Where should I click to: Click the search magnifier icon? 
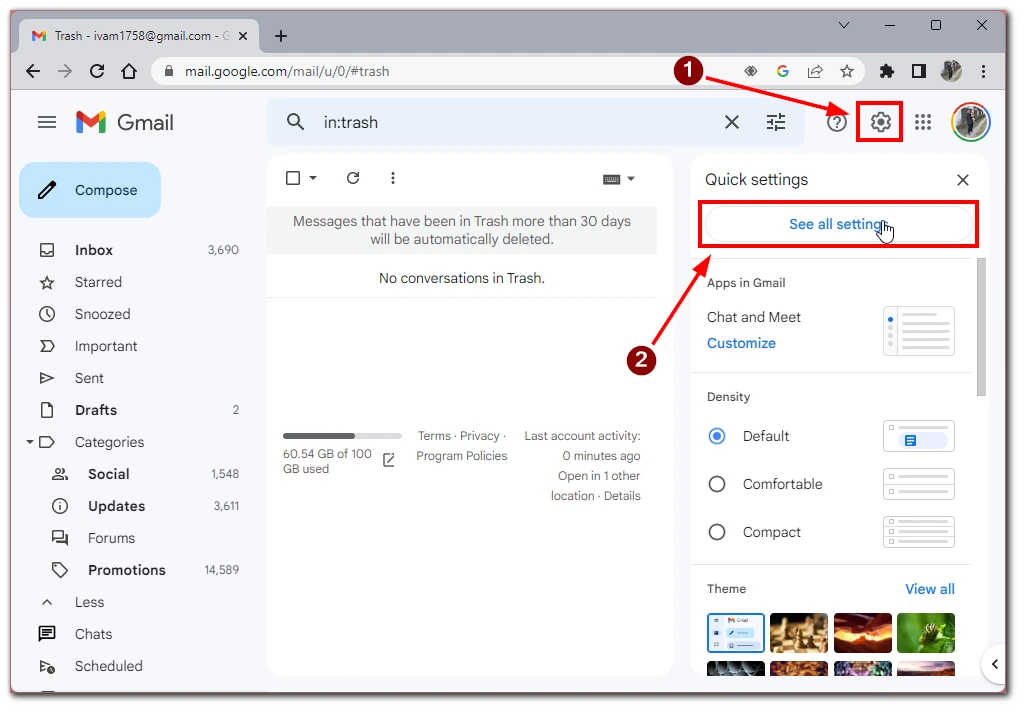pyautogui.click(x=296, y=122)
